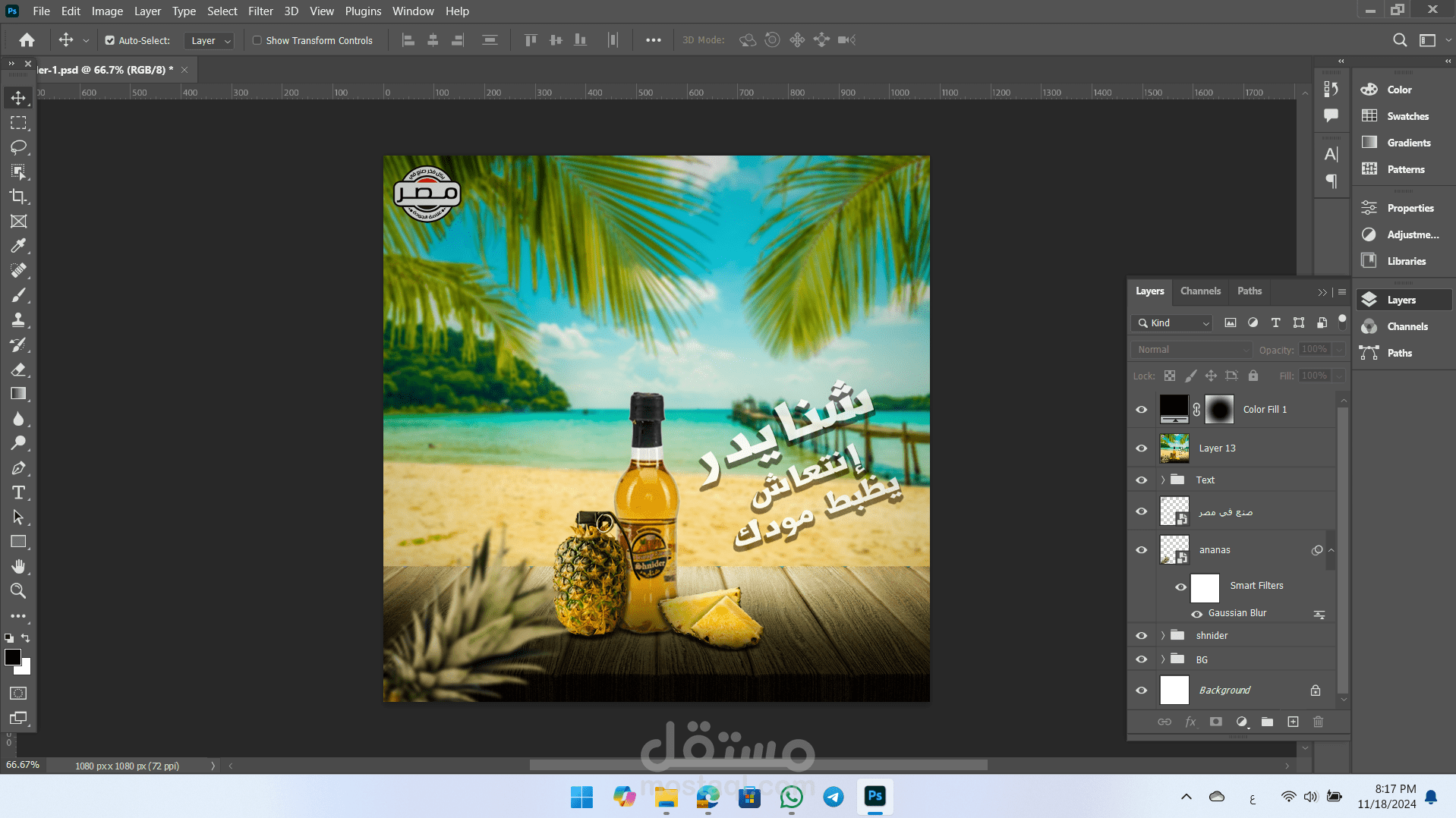Screen dimensions: 1456x818
Task: Open Photoshop from the taskbar
Action: 875,796
